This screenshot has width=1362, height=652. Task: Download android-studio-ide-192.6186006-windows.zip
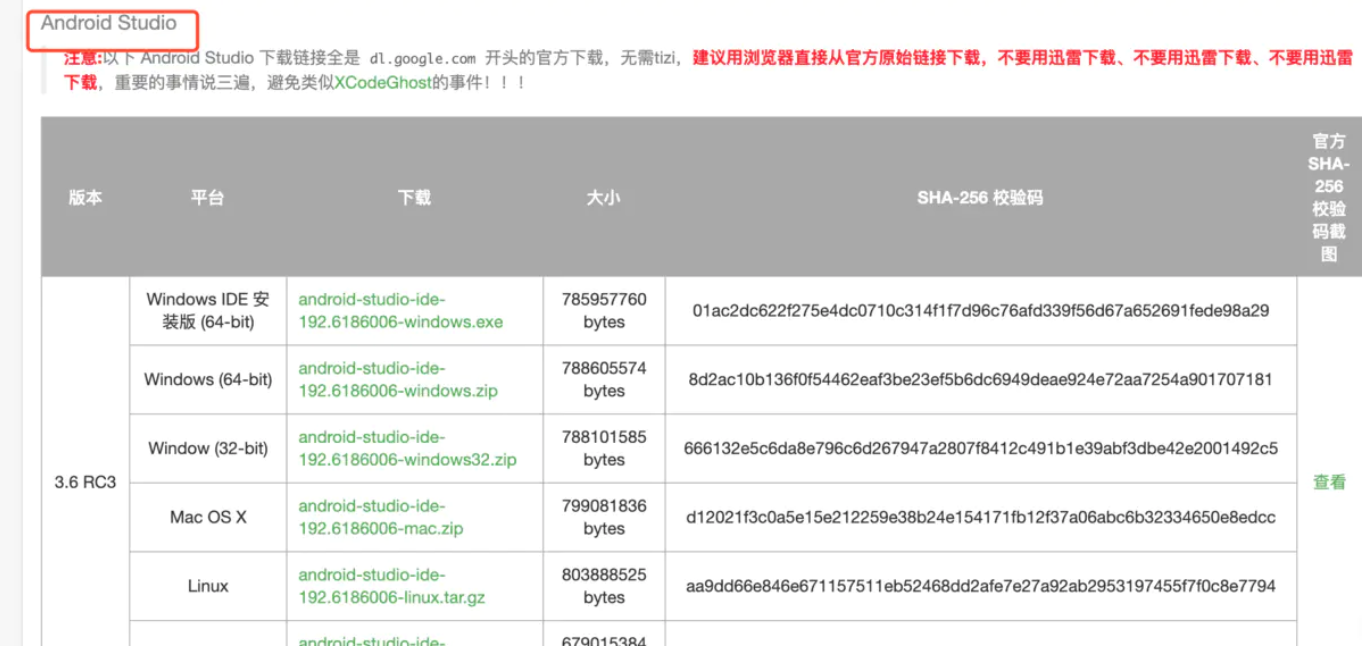click(x=398, y=380)
